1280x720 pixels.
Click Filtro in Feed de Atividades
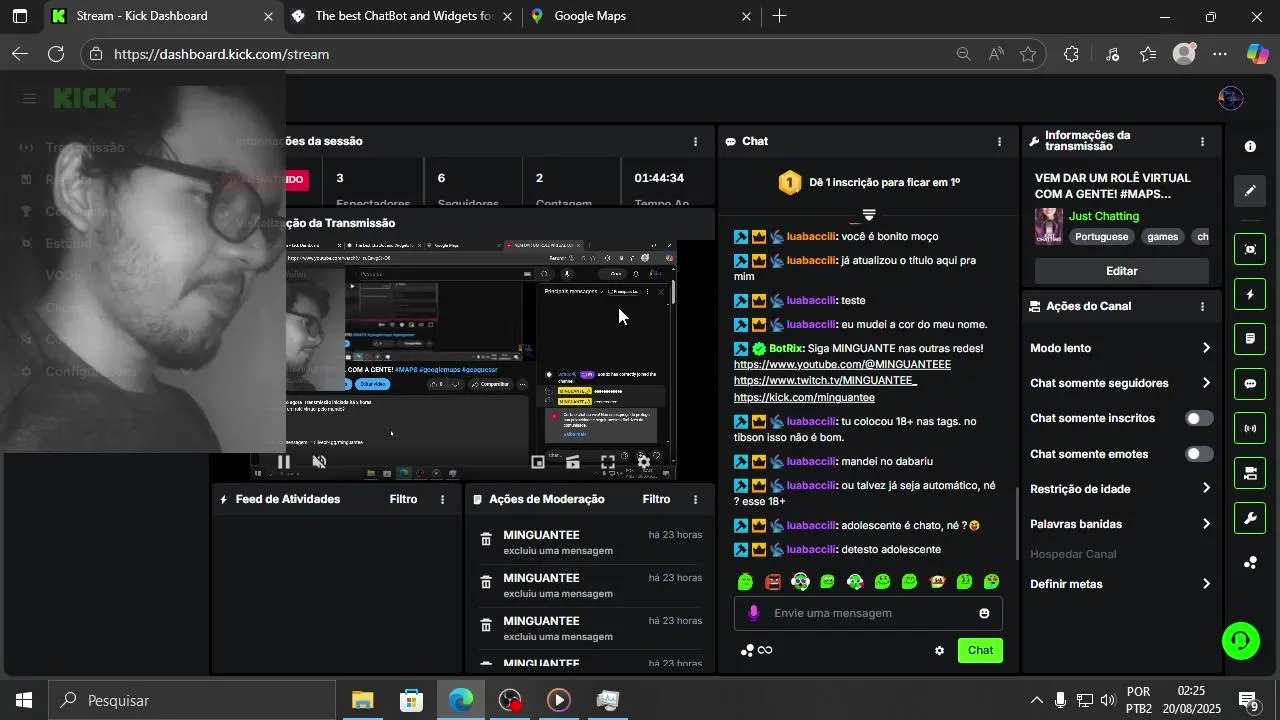point(403,499)
